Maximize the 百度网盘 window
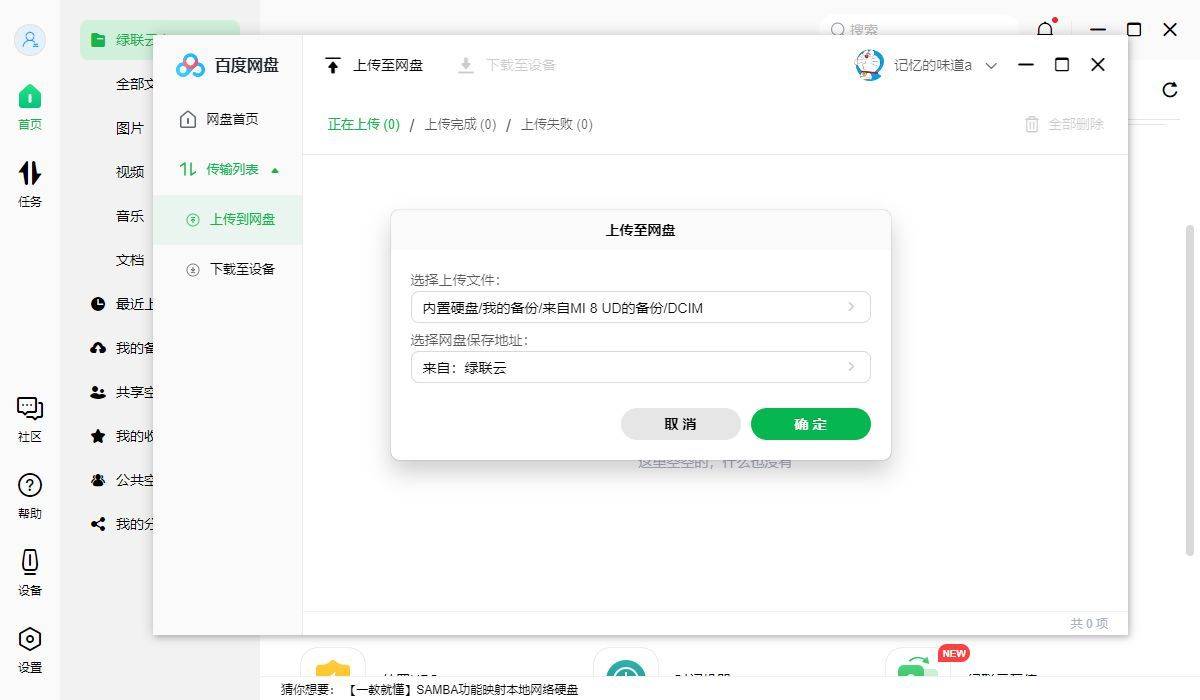The image size is (1200, 700). pyautogui.click(x=1062, y=65)
